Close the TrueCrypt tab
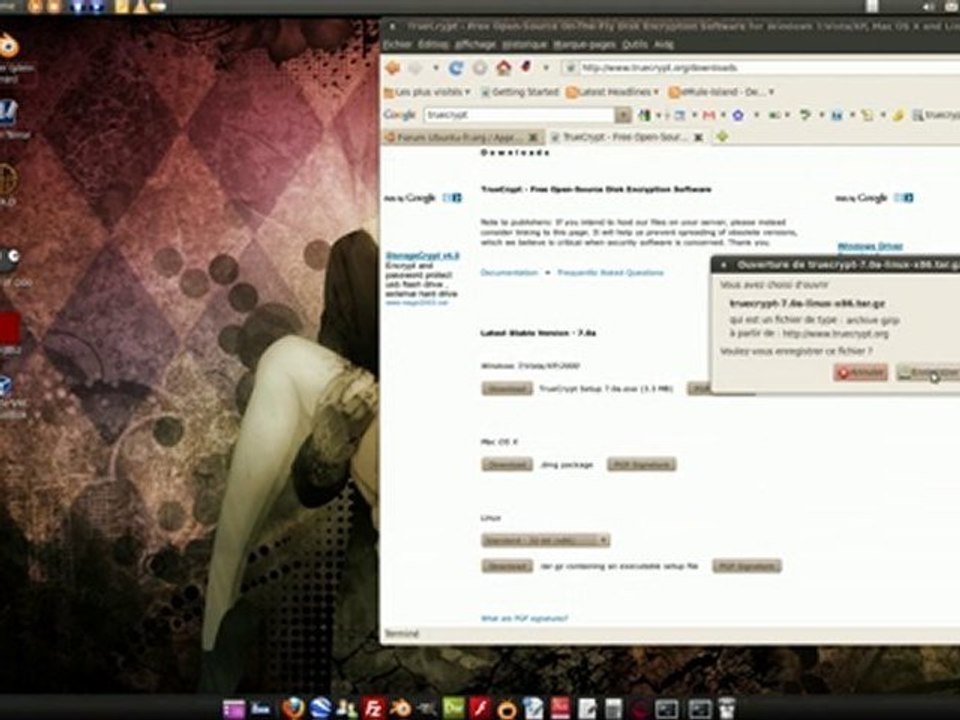Screen dimensions: 960x720 (x=698, y=137)
